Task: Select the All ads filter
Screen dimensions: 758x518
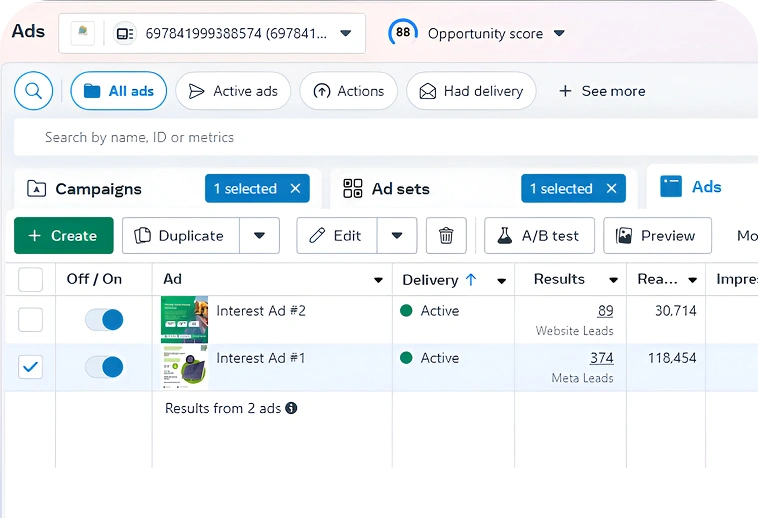Action: [118, 91]
